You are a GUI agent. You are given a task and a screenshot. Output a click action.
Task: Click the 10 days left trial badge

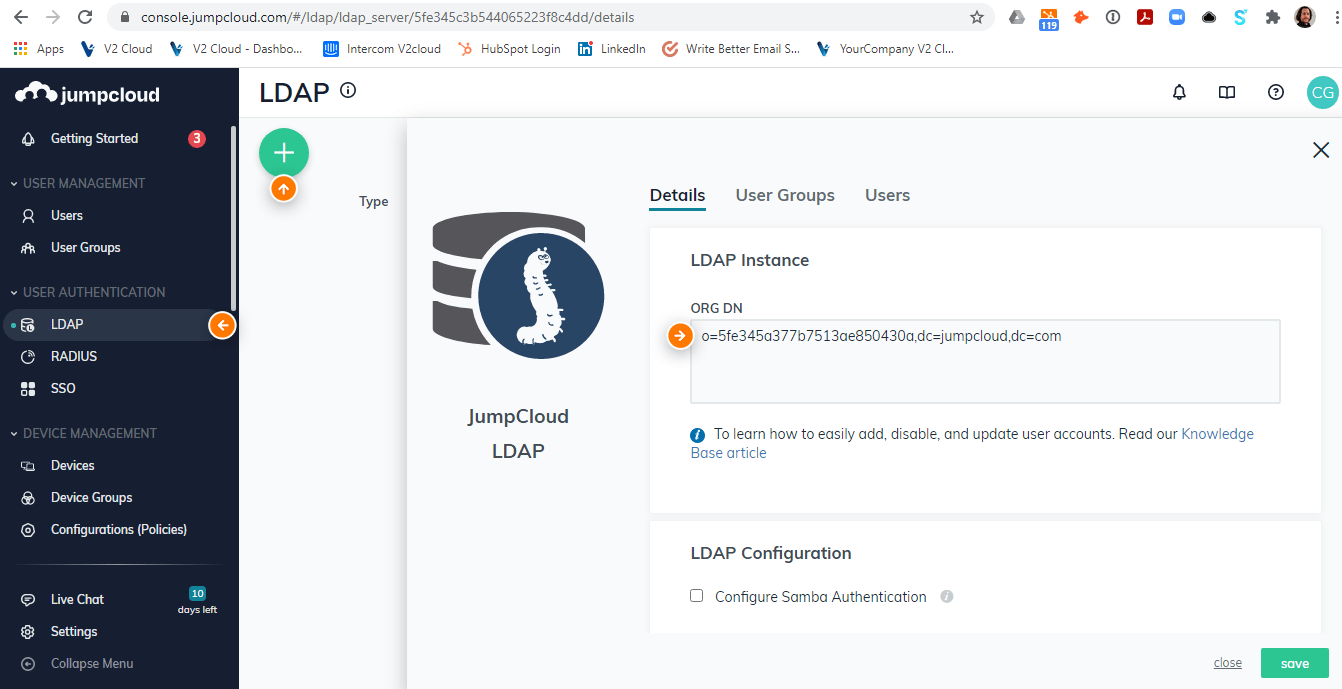(197, 600)
